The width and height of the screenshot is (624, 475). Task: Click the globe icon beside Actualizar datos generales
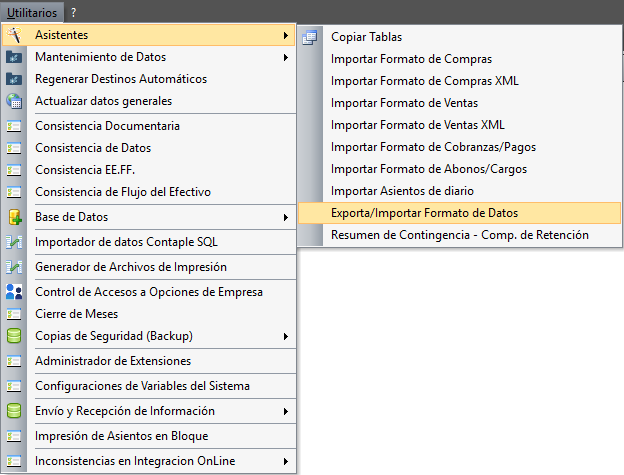coord(14,101)
